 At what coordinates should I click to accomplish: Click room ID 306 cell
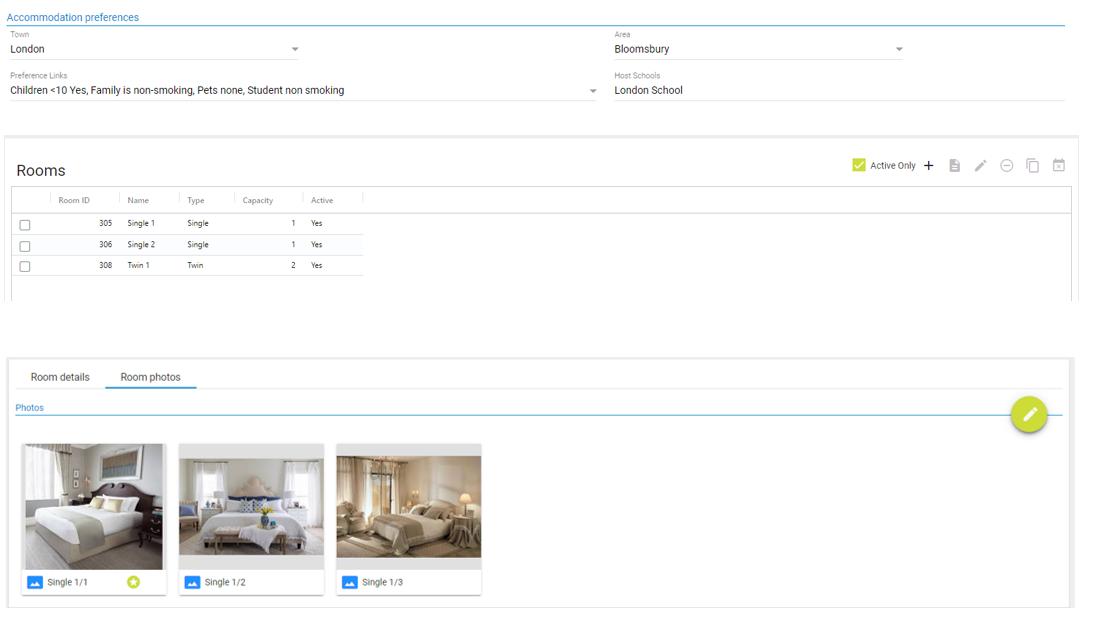[105, 244]
